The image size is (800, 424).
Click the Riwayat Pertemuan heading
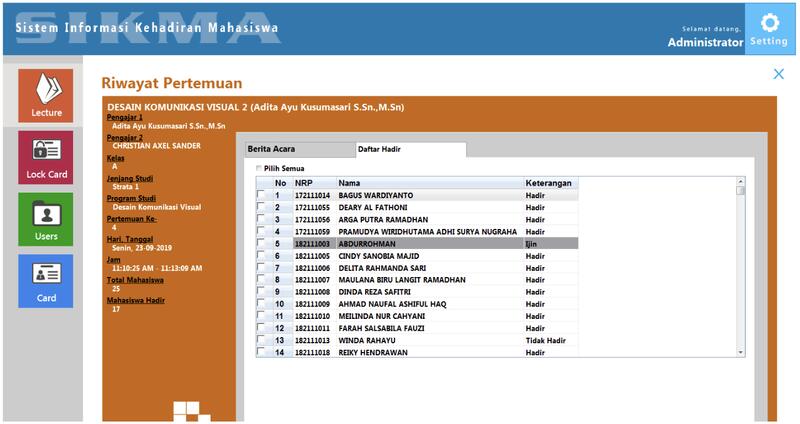tap(171, 83)
